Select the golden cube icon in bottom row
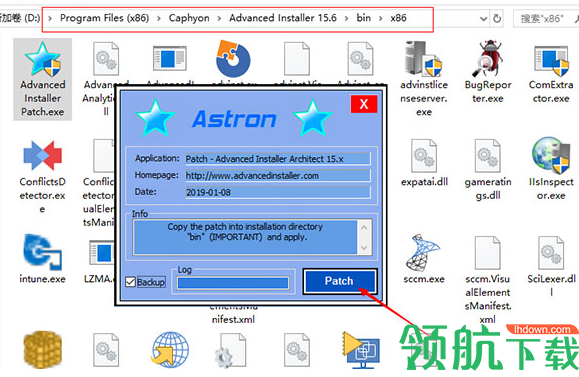Screen dimensions: 579x377 coord(42,349)
